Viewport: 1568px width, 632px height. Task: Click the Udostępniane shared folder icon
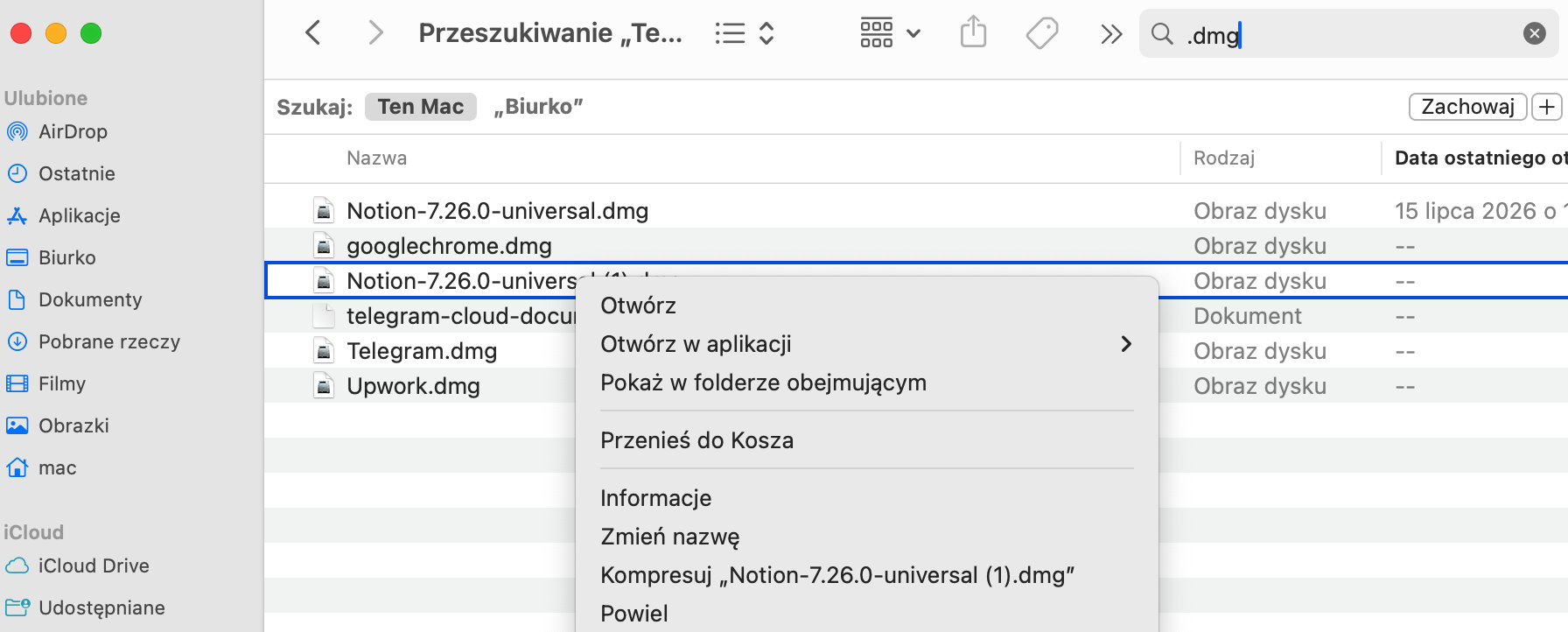(x=17, y=607)
